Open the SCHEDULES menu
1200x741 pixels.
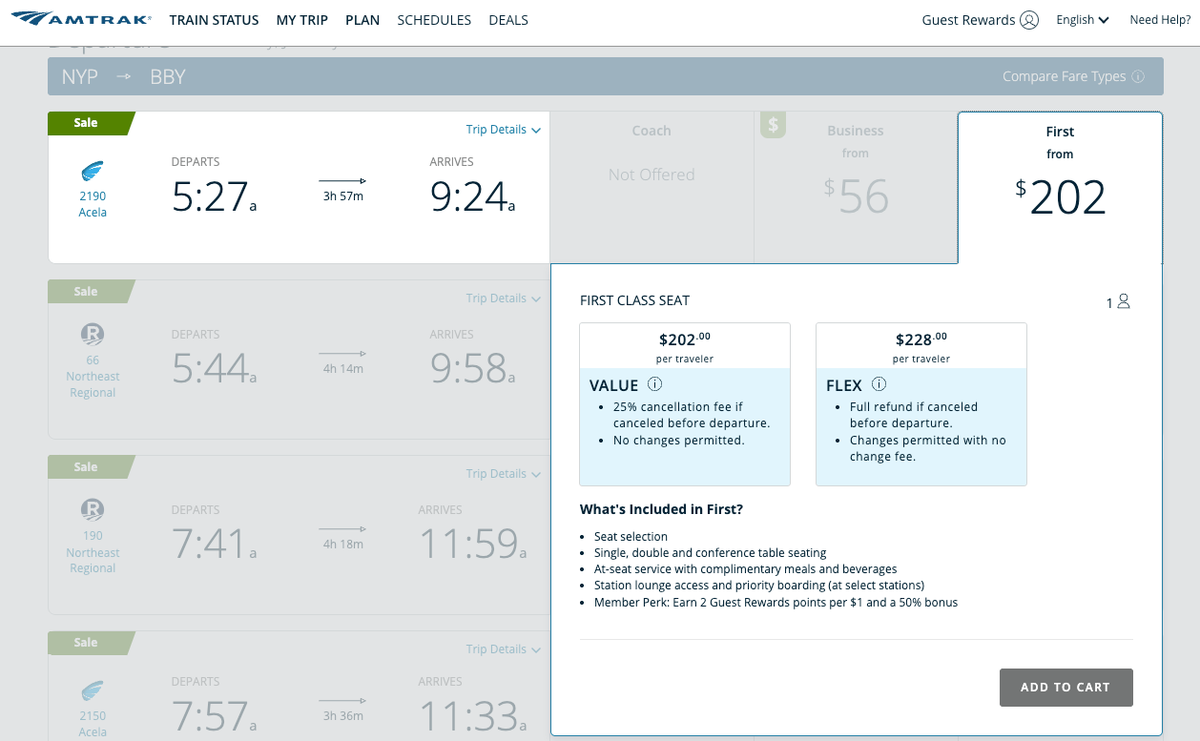tap(434, 19)
